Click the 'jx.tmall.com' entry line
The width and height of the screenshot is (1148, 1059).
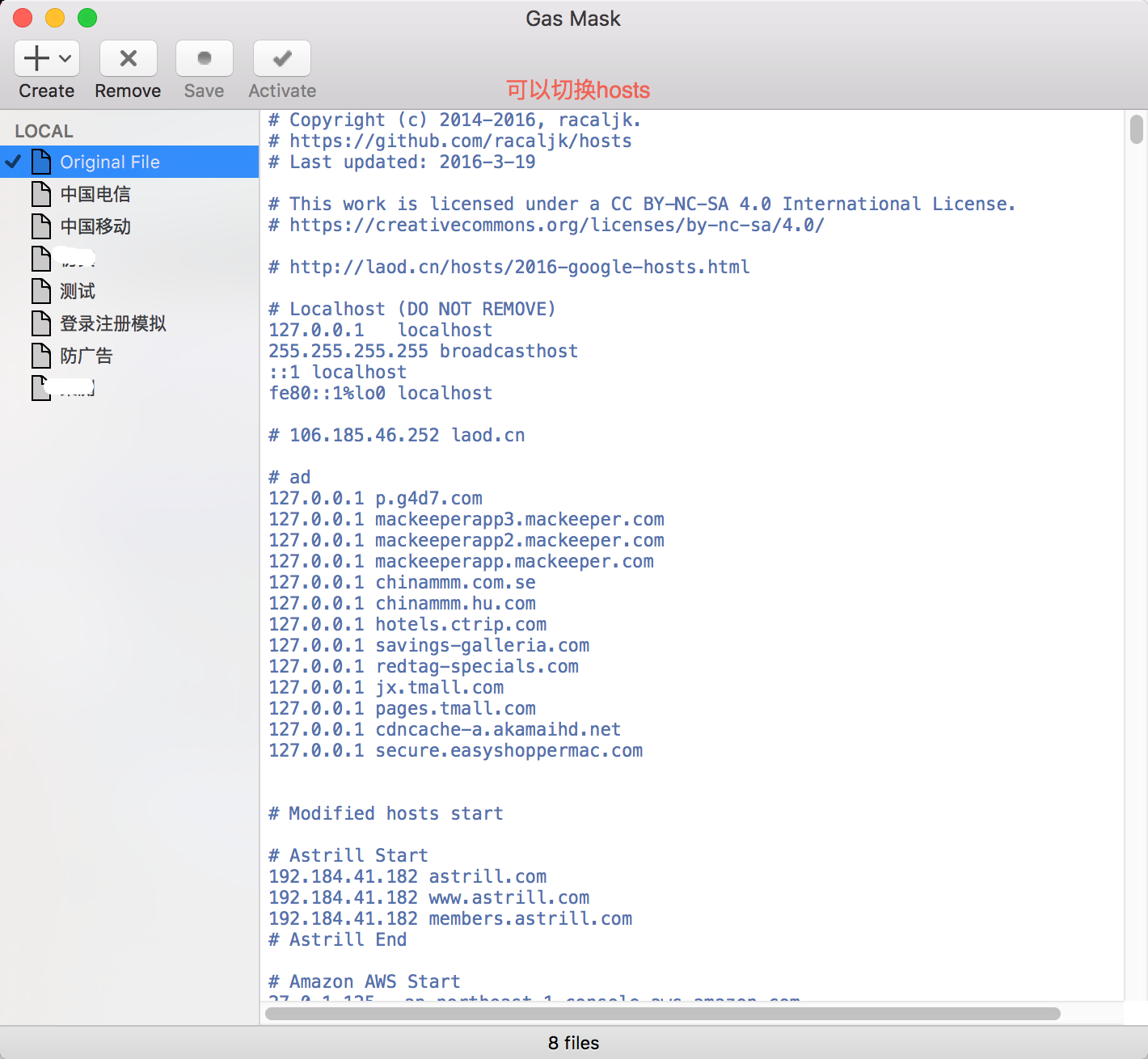[386, 687]
